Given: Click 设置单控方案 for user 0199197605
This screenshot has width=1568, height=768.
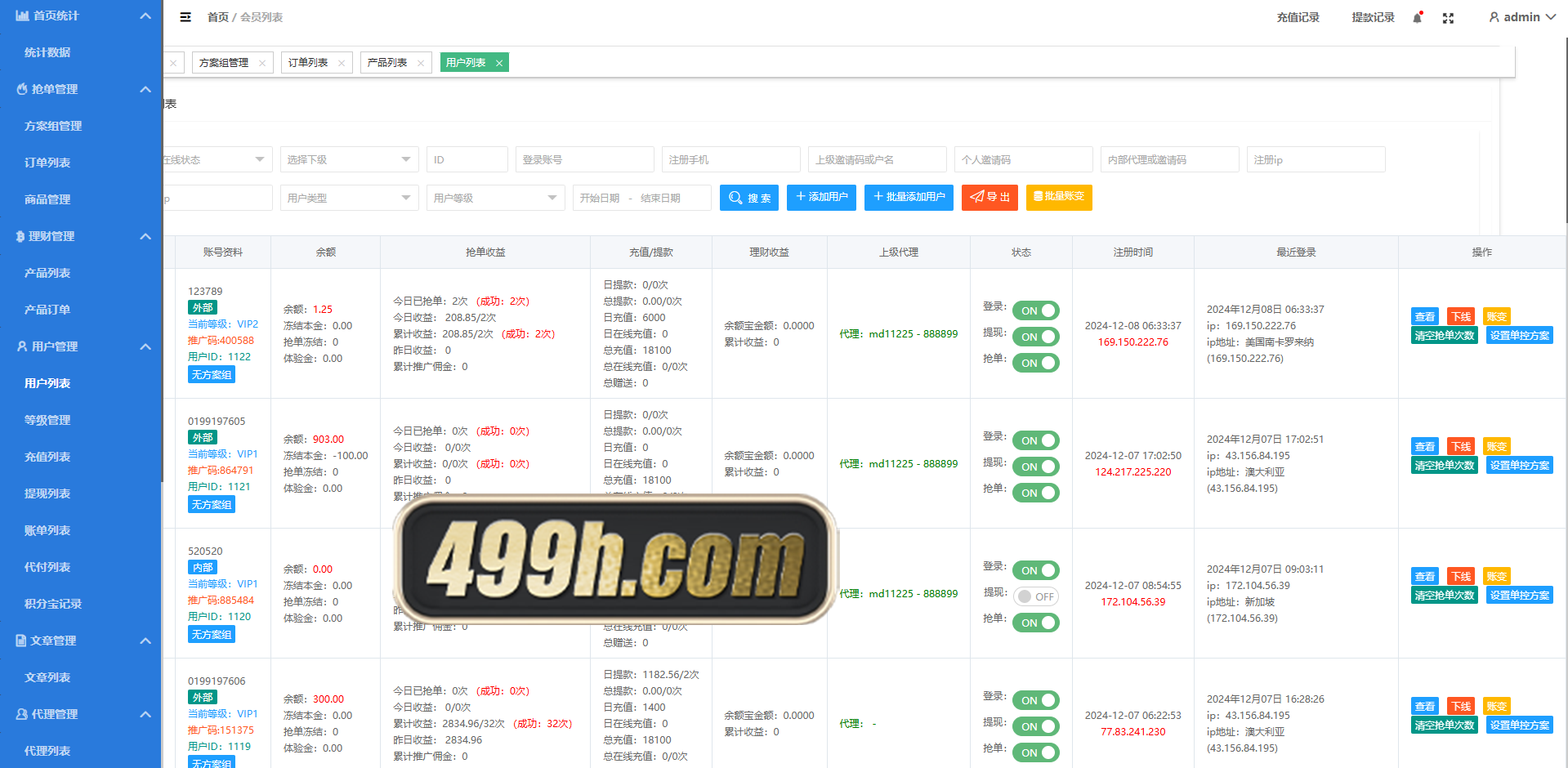Looking at the screenshot, I should point(1520,466).
